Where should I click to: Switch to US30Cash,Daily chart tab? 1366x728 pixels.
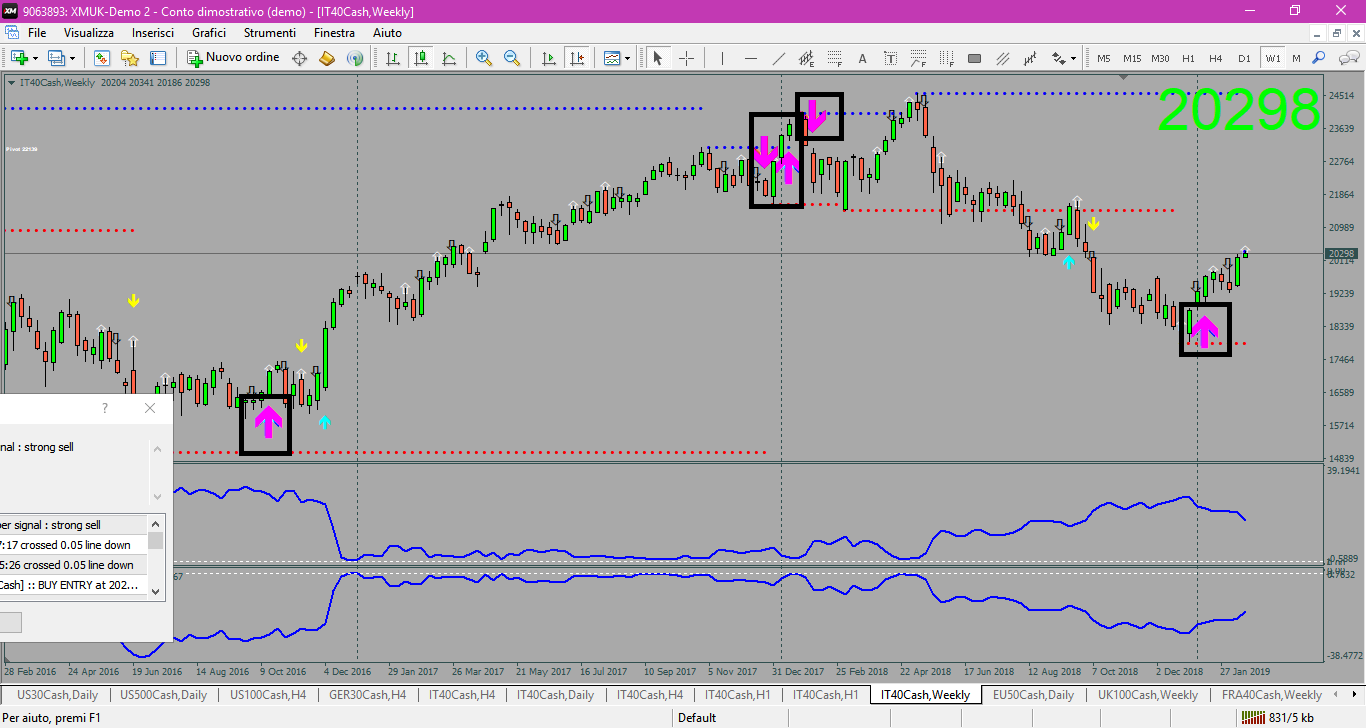(x=58, y=694)
